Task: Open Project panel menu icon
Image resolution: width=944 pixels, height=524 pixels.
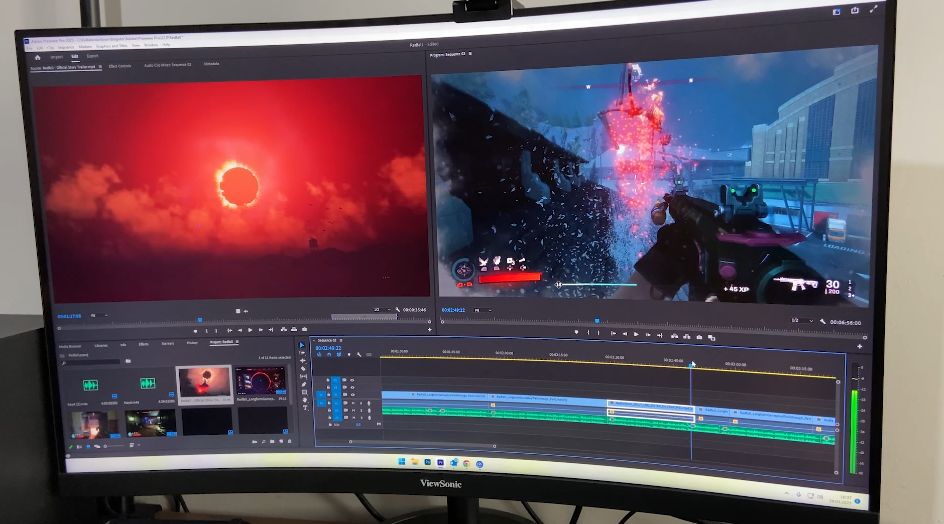Action: coord(237,342)
